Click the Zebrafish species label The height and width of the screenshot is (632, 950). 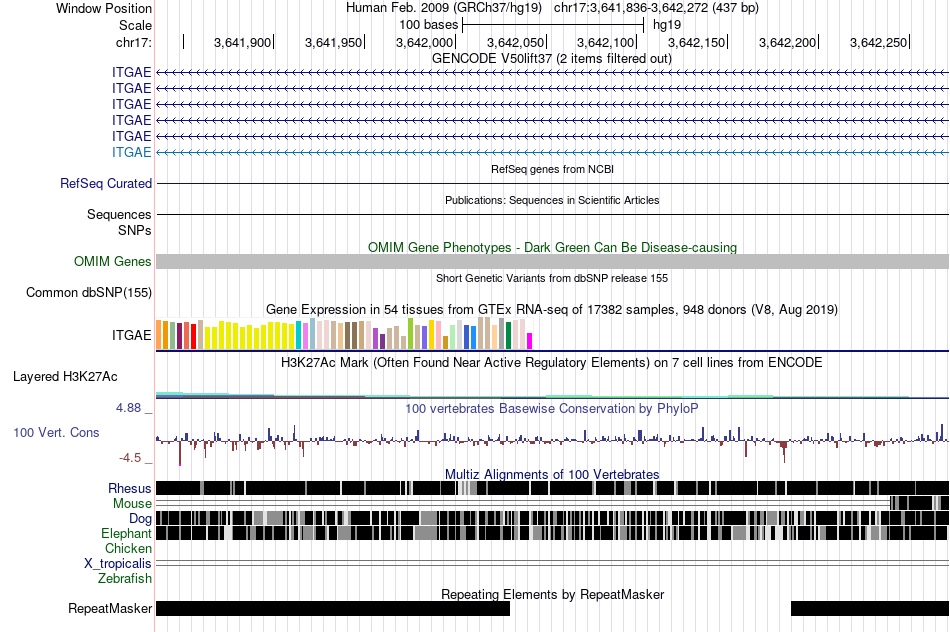[x=125, y=579]
